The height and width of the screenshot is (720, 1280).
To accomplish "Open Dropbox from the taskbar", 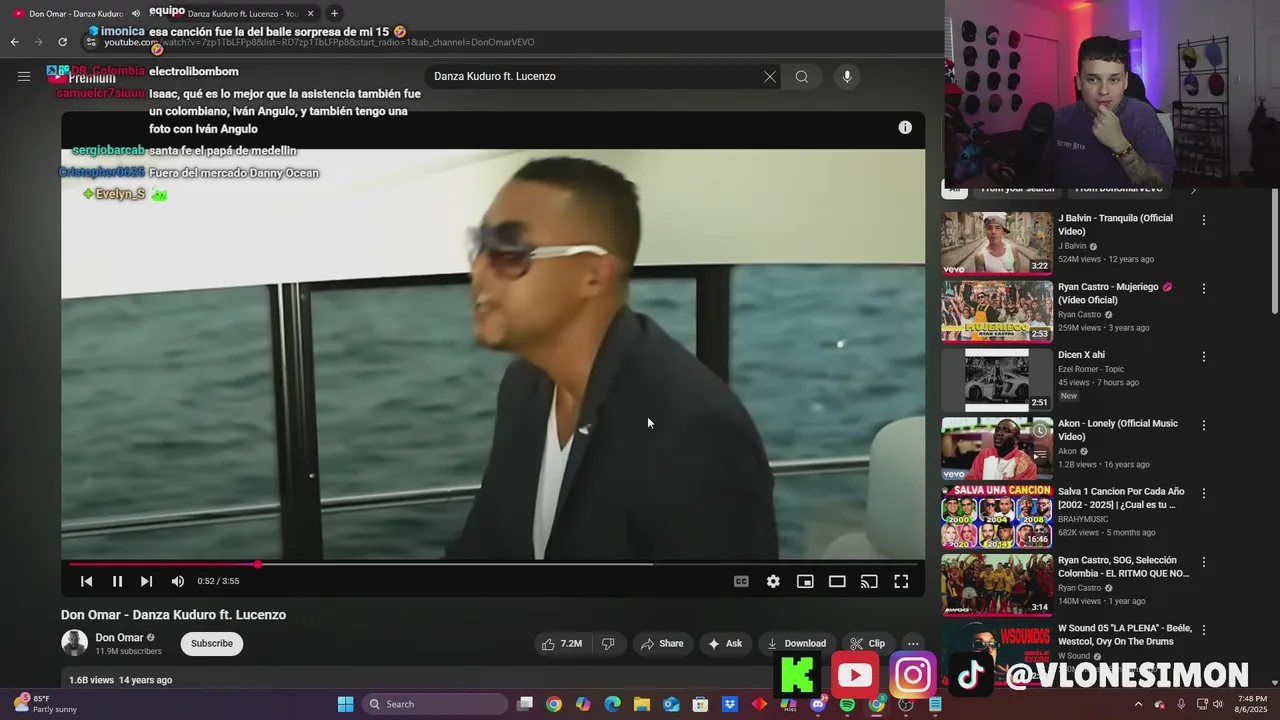I will [730, 704].
